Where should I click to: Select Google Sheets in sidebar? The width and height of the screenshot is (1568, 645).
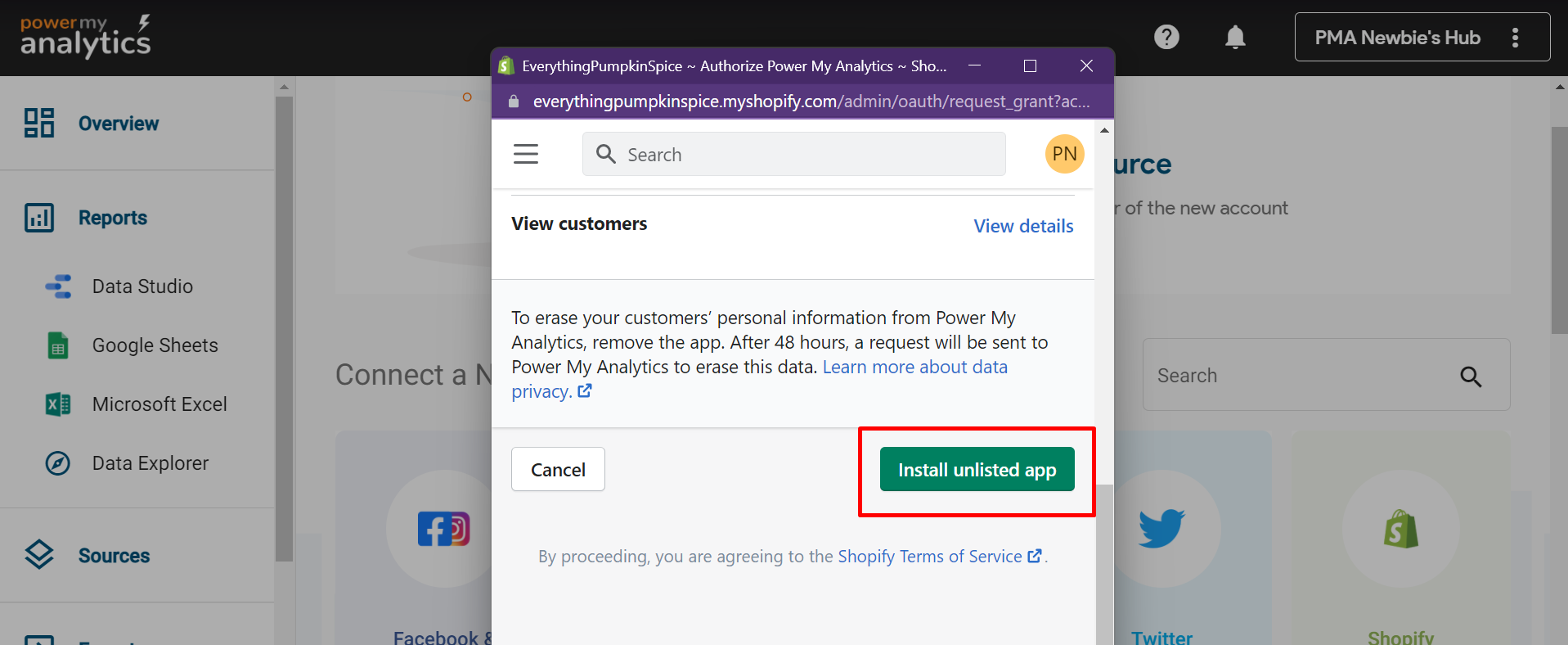(x=155, y=345)
